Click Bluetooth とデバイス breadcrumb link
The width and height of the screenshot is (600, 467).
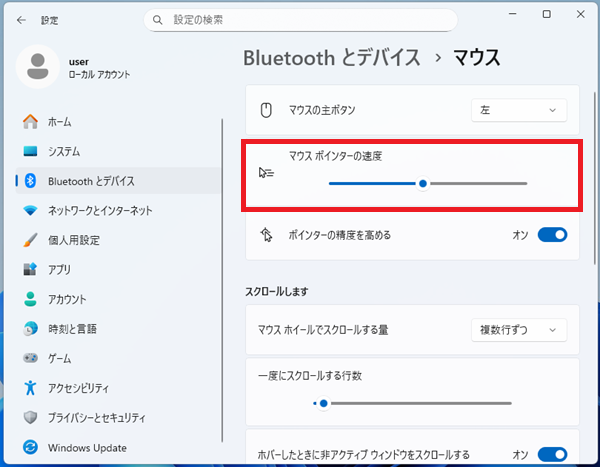coord(331,57)
